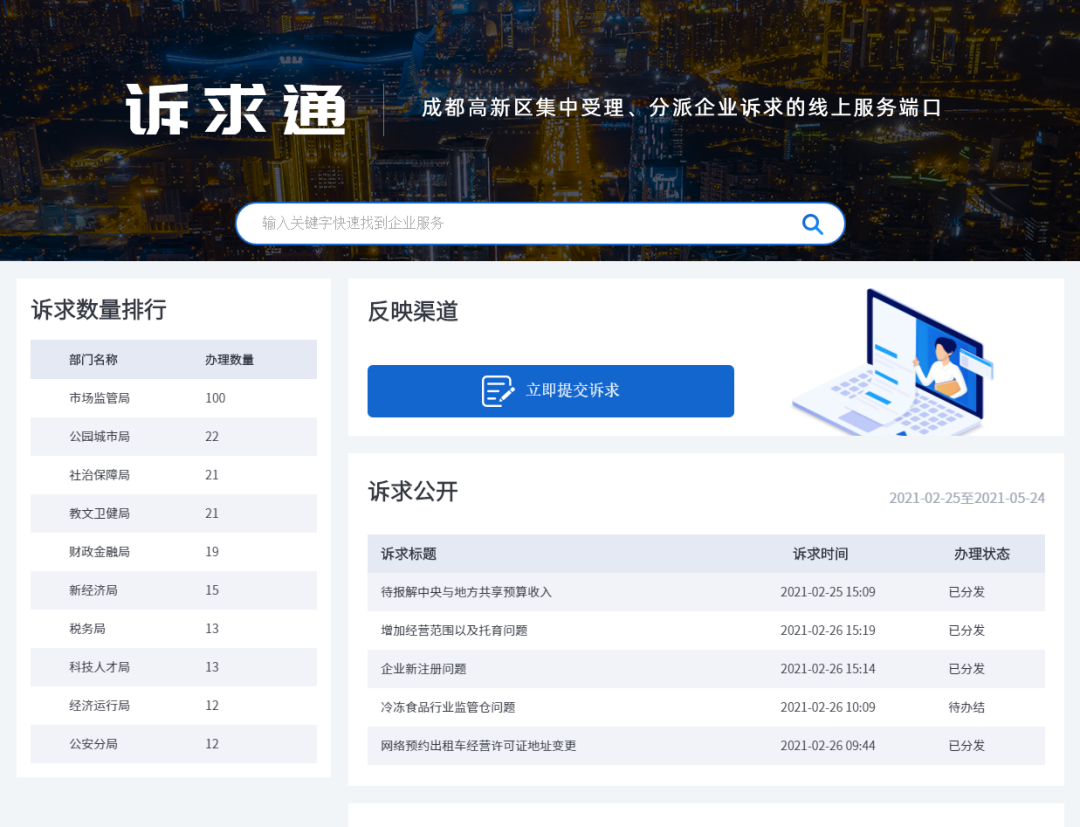Screen dimensions: 1080x827
Task: Click the 诉求通 site logo
Action: (236, 109)
